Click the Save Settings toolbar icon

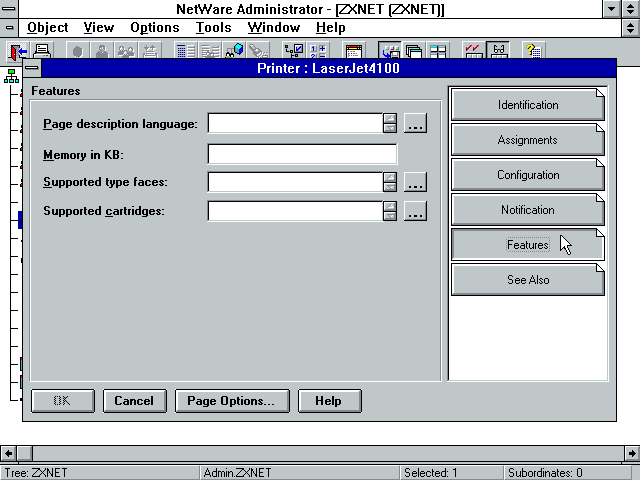pyautogui.click(x=390, y=51)
